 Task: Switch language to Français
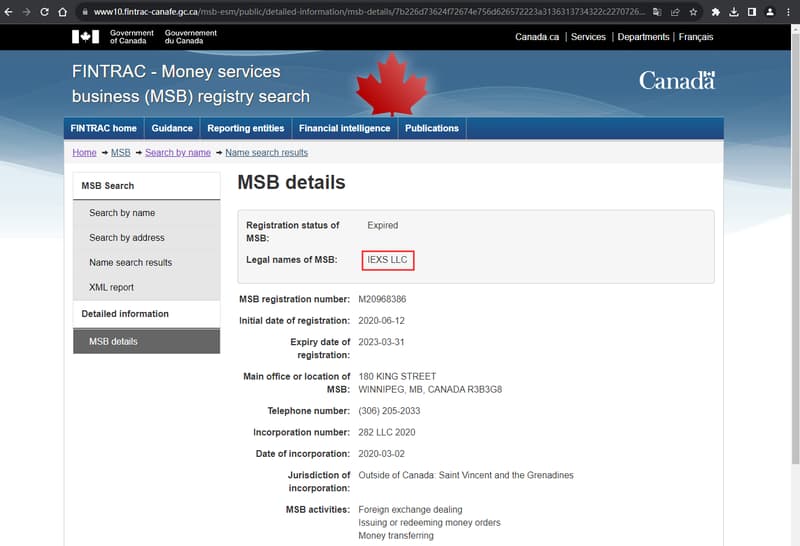(x=696, y=37)
